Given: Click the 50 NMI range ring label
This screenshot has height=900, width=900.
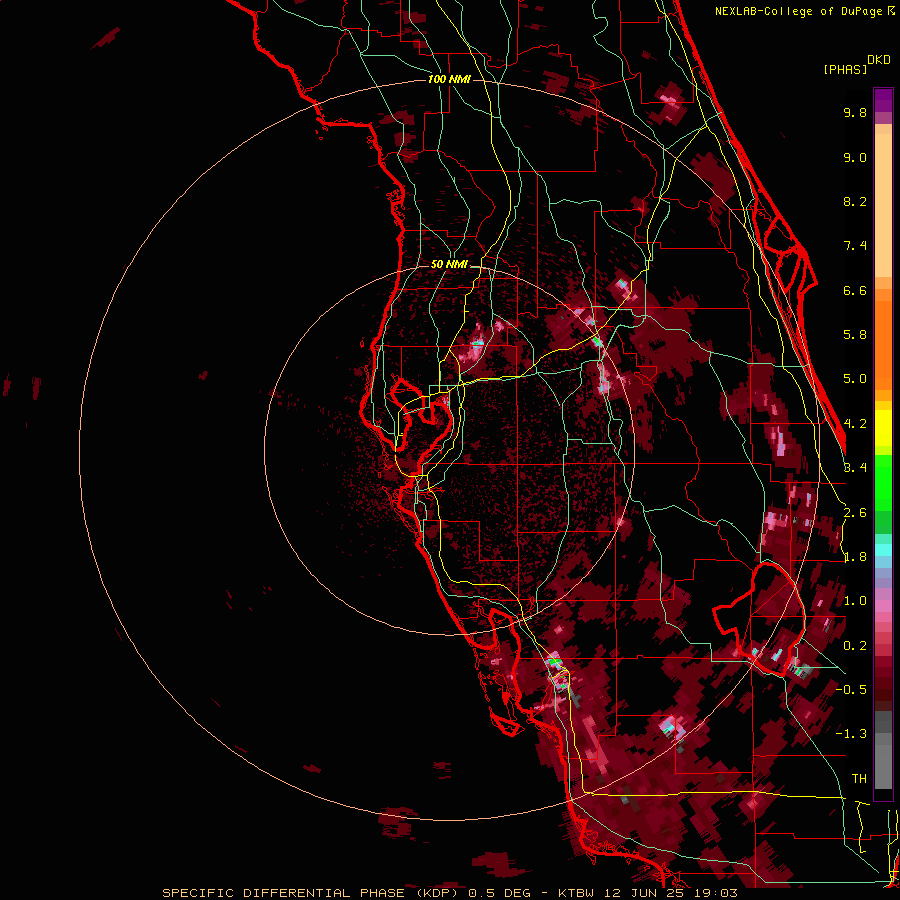Looking at the screenshot, I should click(x=449, y=264).
